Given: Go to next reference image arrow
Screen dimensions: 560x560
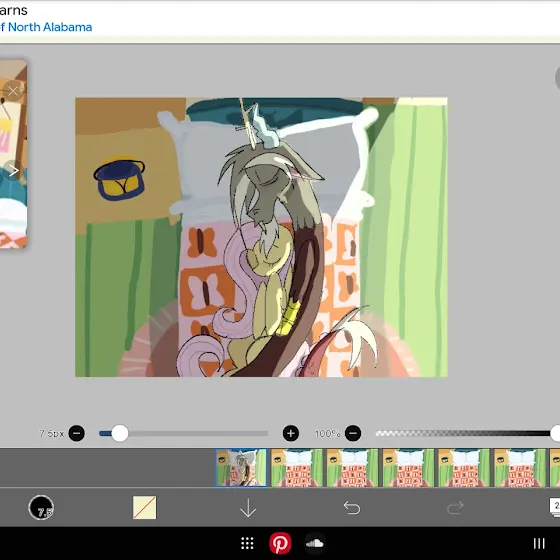Looking at the screenshot, I should coord(14,170).
